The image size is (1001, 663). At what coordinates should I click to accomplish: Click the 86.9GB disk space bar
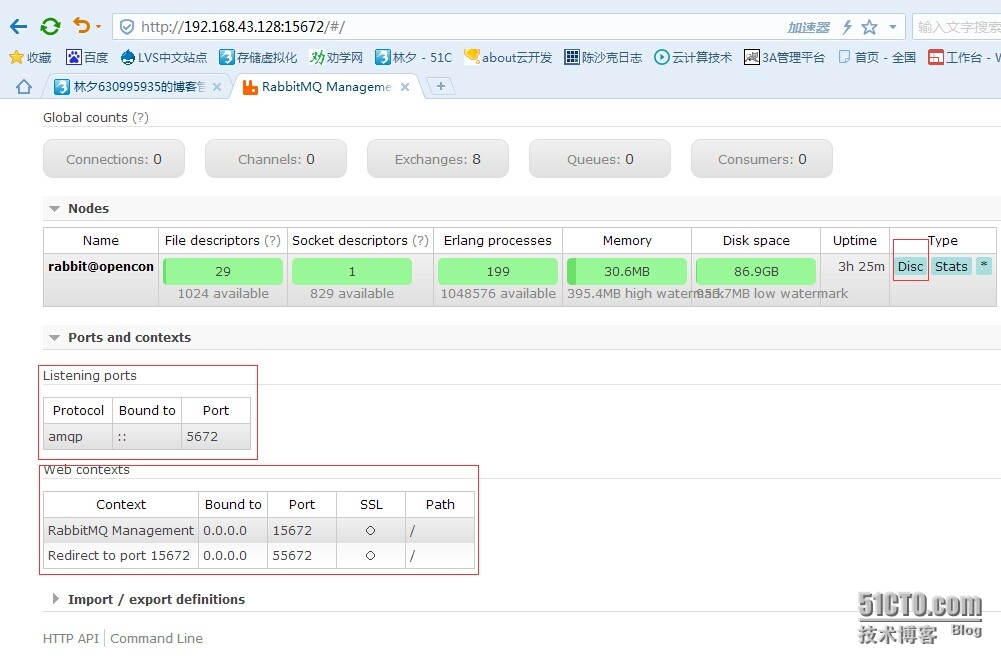coord(756,271)
